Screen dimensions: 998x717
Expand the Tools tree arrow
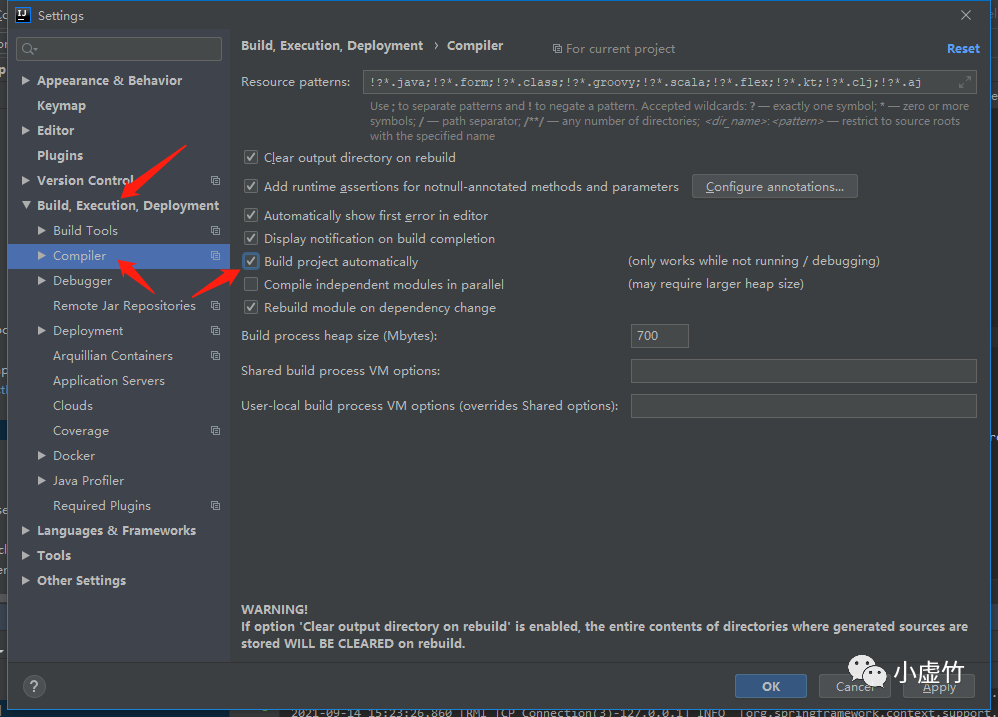(25, 555)
